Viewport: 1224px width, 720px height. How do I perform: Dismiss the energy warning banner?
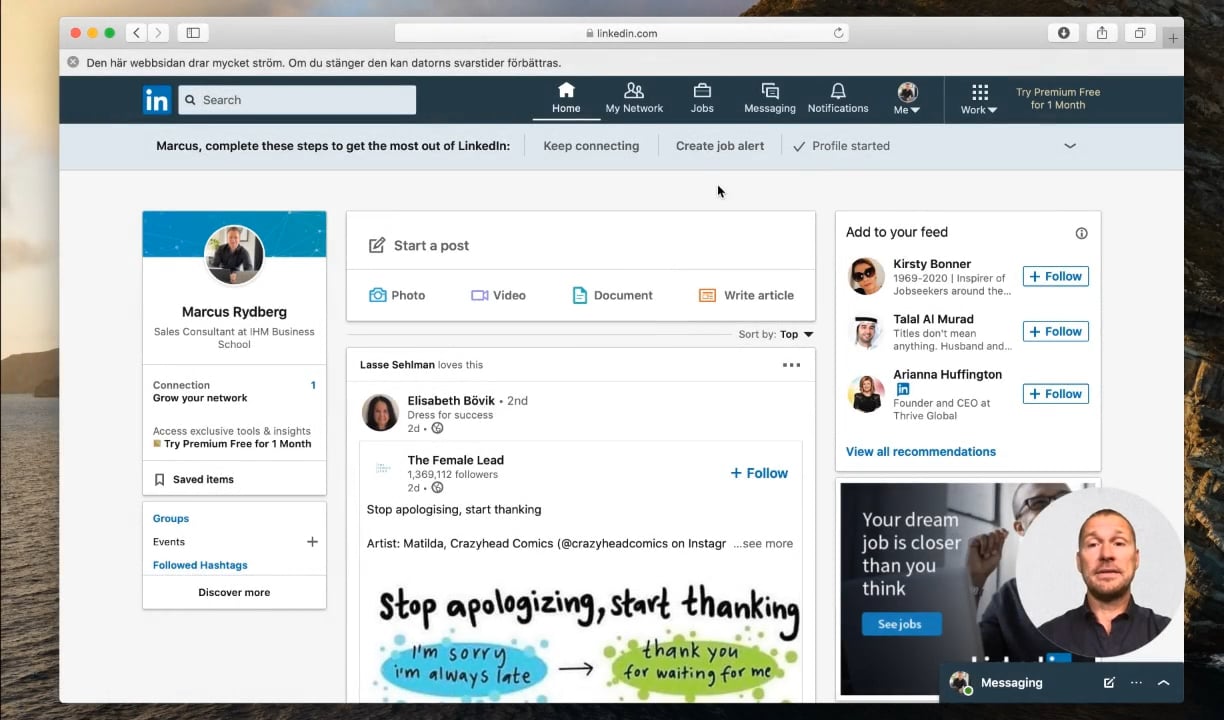coord(73,62)
